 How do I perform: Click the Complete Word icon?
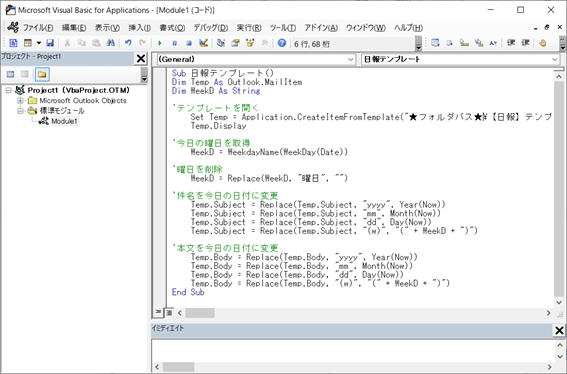point(493,43)
